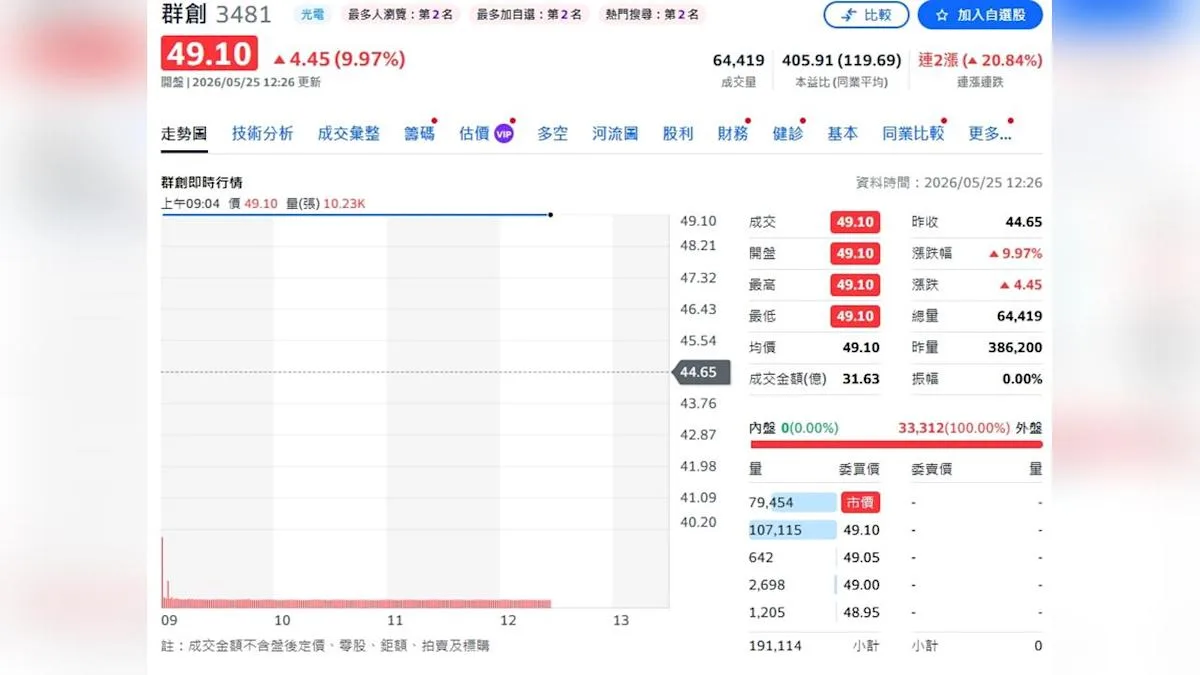The width and height of the screenshot is (1200, 675).
Task: Click the 49.05 bid price
Action: tap(861, 557)
